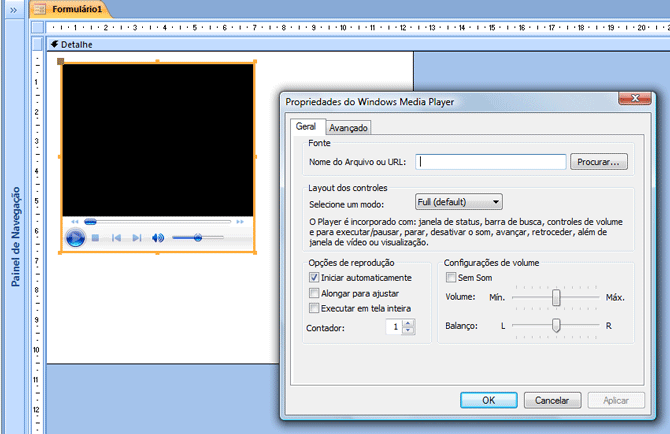Switch to the Avançado tab

tap(348, 128)
